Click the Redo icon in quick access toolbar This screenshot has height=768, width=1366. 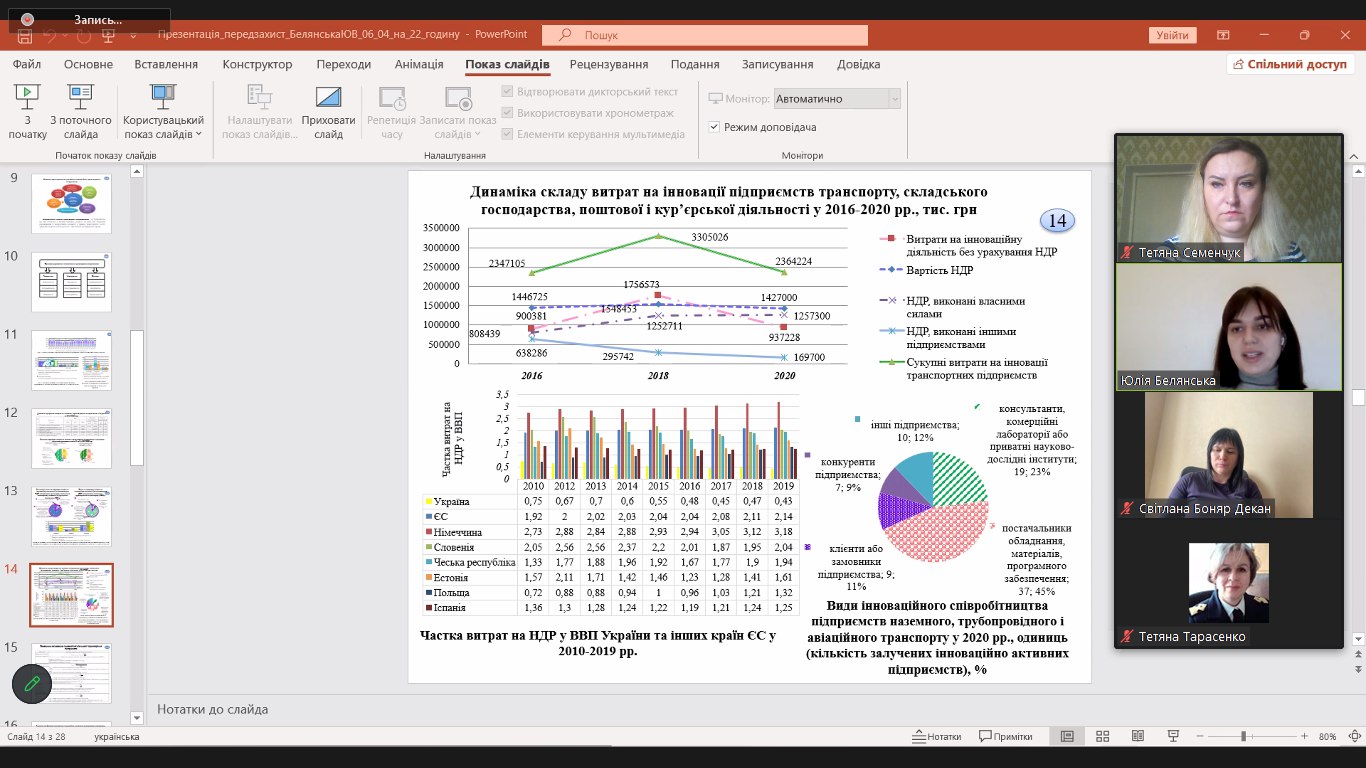[x=84, y=35]
